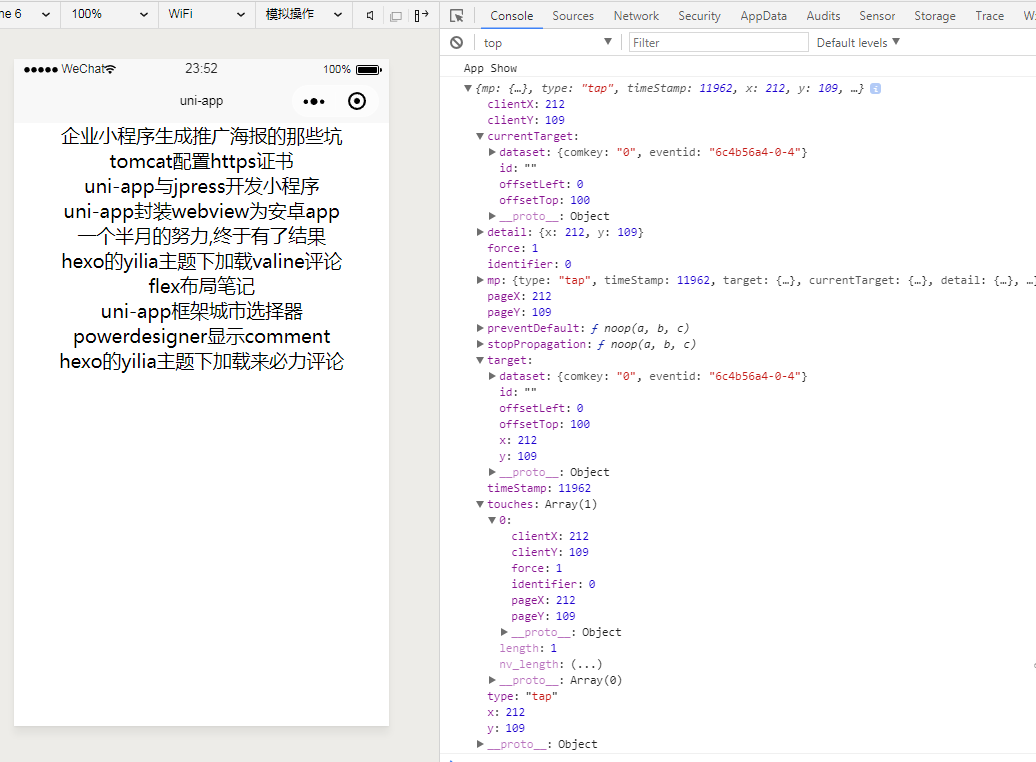
Task: Tap article uni-app与jpress开发小程序
Action: [x=202, y=186]
